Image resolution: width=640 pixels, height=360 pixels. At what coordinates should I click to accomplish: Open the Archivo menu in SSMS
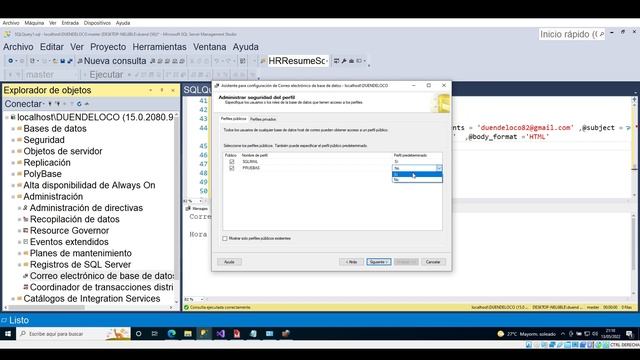coord(18,47)
